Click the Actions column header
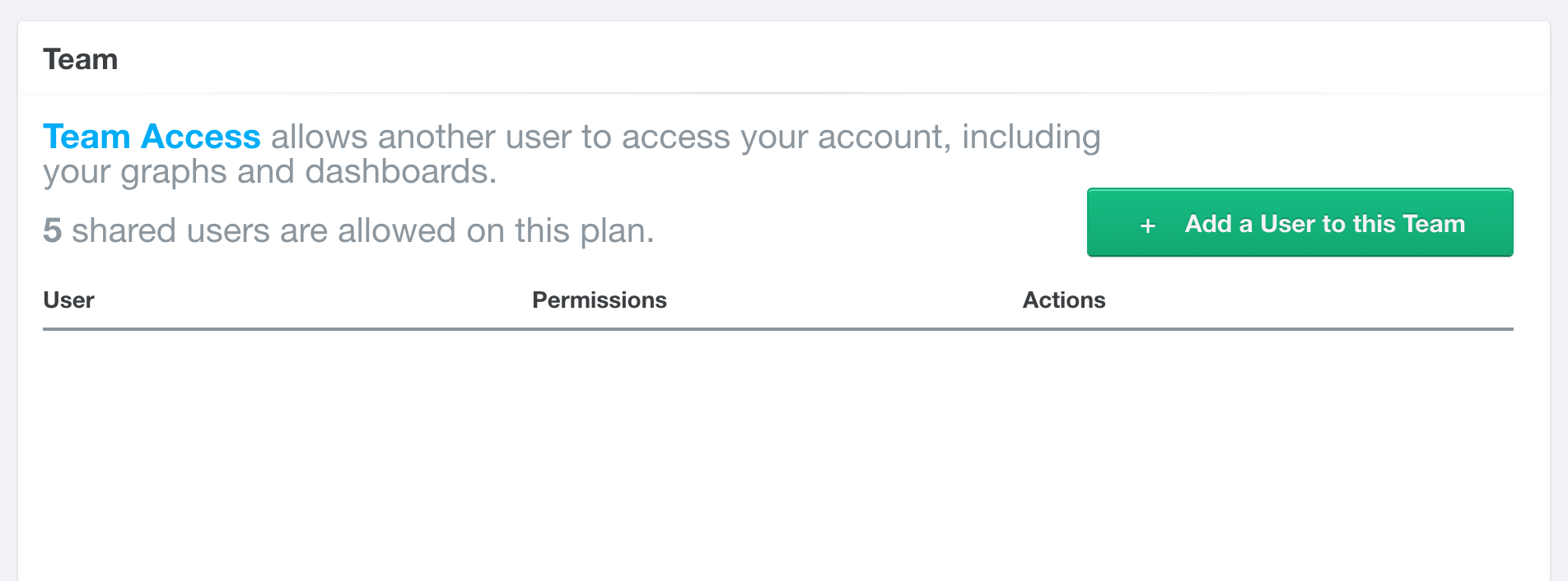This screenshot has width=1568, height=581. click(1064, 300)
